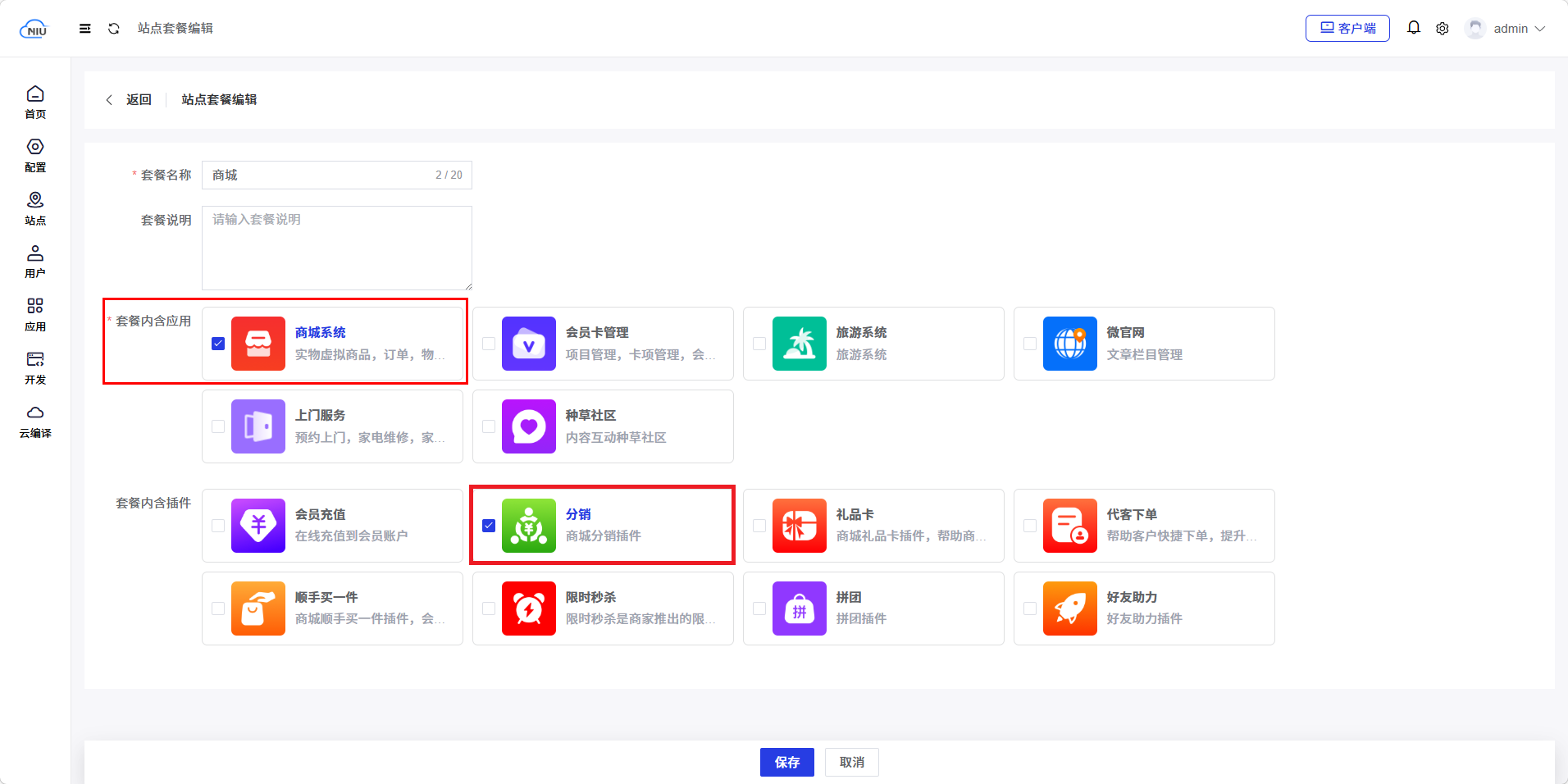Image resolution: width=1568 pixels, height=784 pixels.
Task: Toggle the sidebar collapse menu icon
Action: coord(84,29)
